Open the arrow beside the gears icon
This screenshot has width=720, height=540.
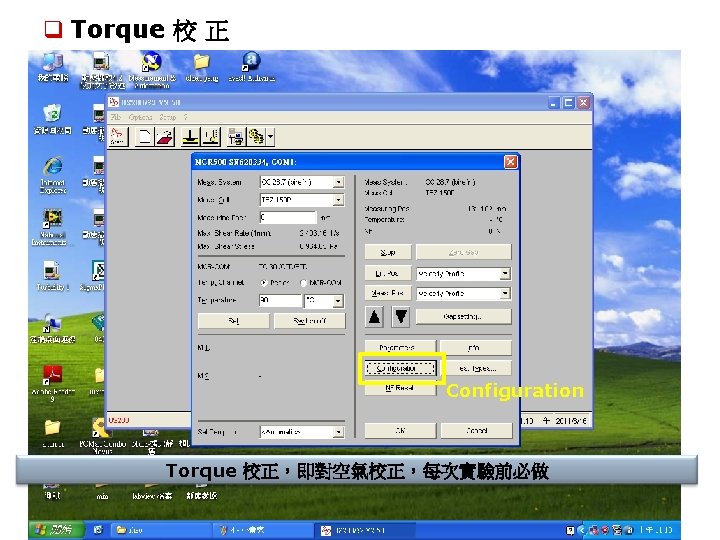click(270, 136)
